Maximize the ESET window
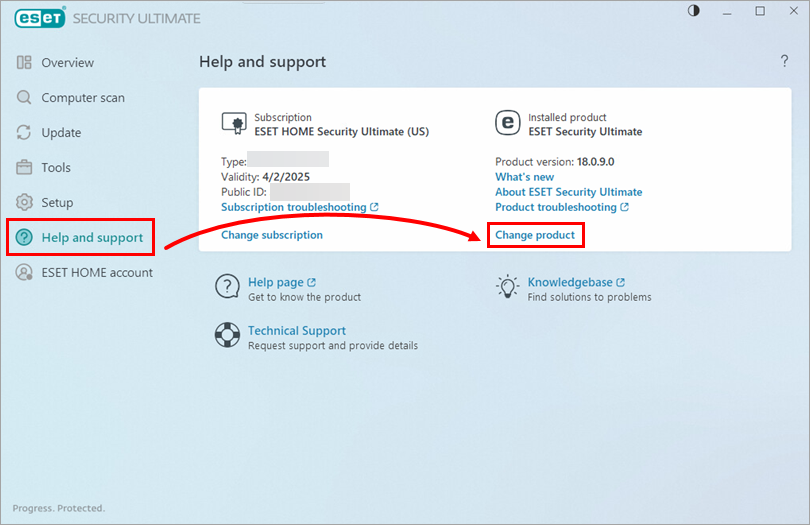Image resolution: width=810 pixels, height=525 pixels. click(x=760, y=11)
